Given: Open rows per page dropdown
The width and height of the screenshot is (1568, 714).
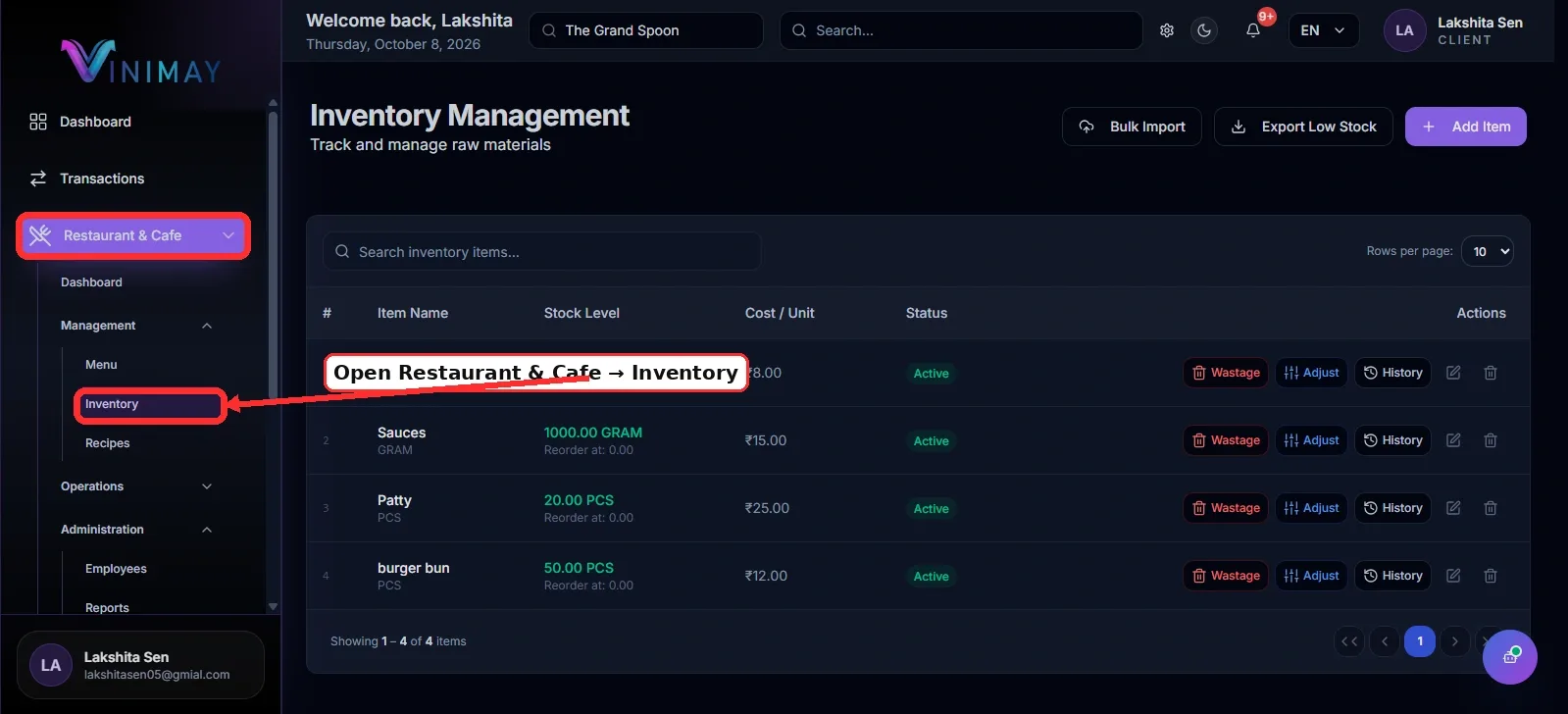Looking at the screenshot, I should 1488,252.
